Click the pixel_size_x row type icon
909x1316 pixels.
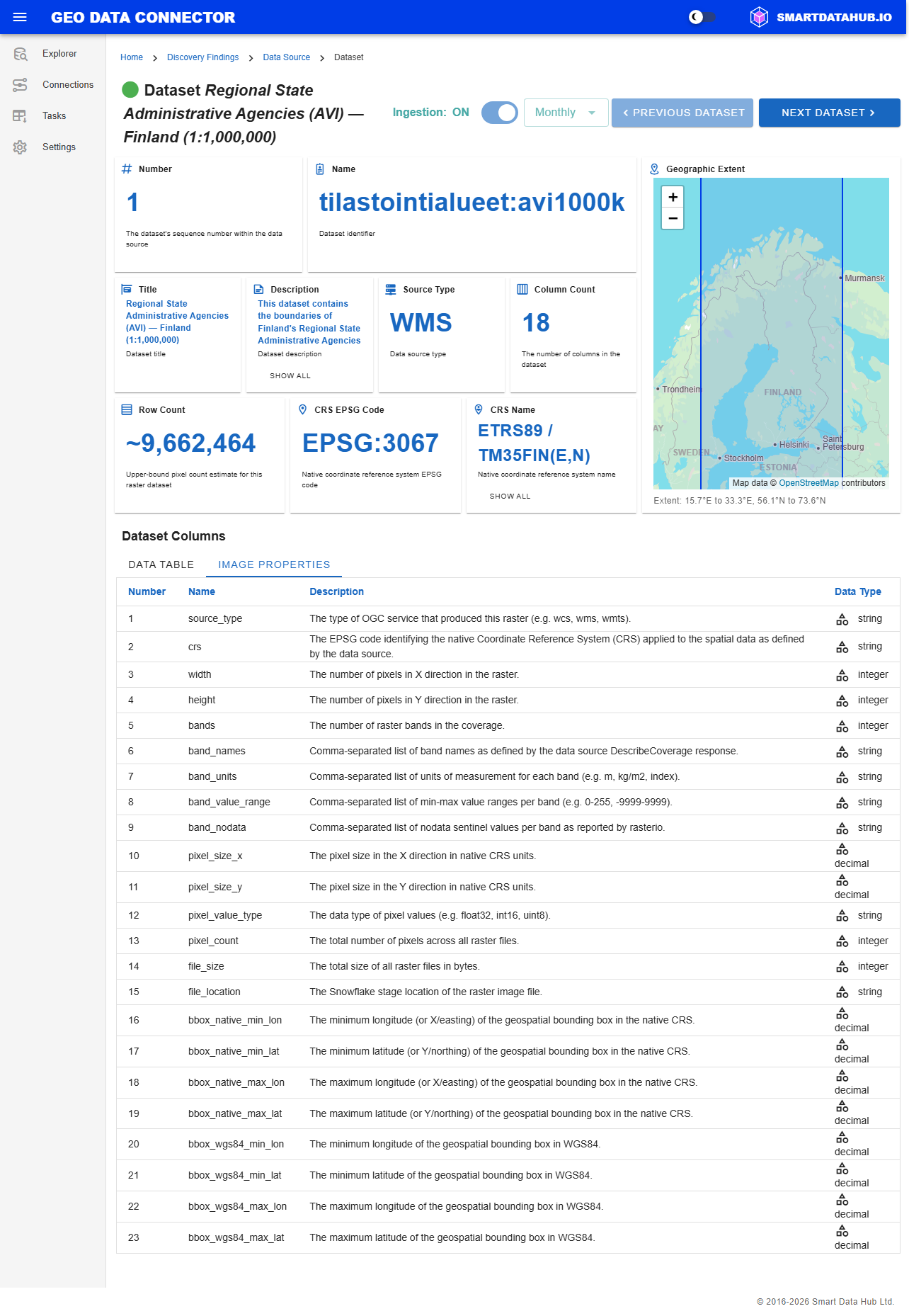tap(842, 849)
